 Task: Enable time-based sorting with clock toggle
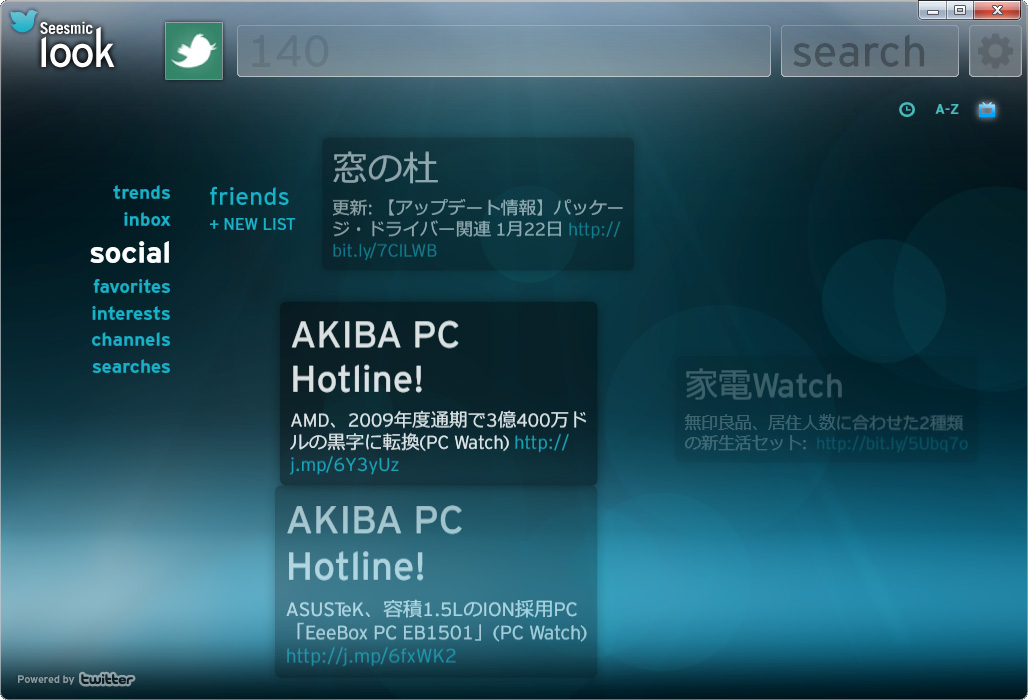906,110
